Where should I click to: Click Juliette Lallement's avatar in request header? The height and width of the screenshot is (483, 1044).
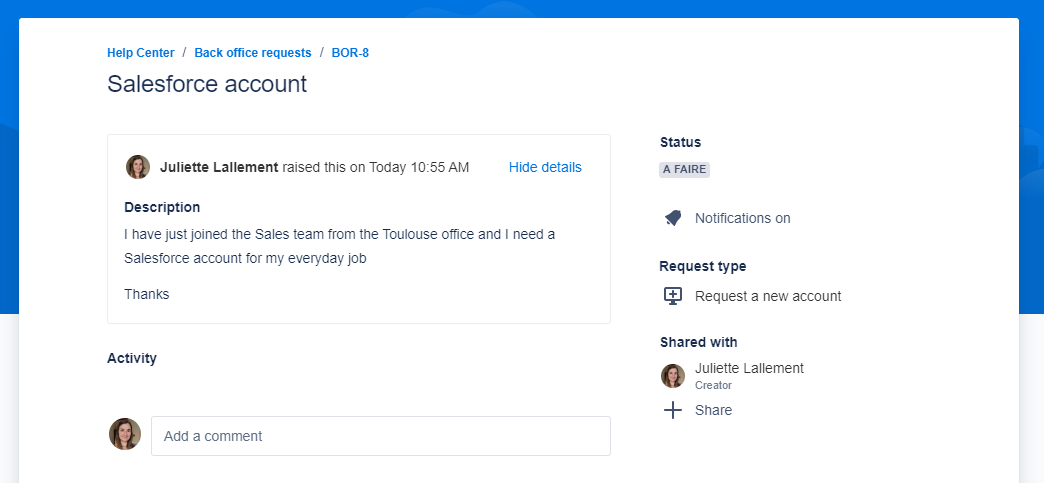[x=138, y=167]
